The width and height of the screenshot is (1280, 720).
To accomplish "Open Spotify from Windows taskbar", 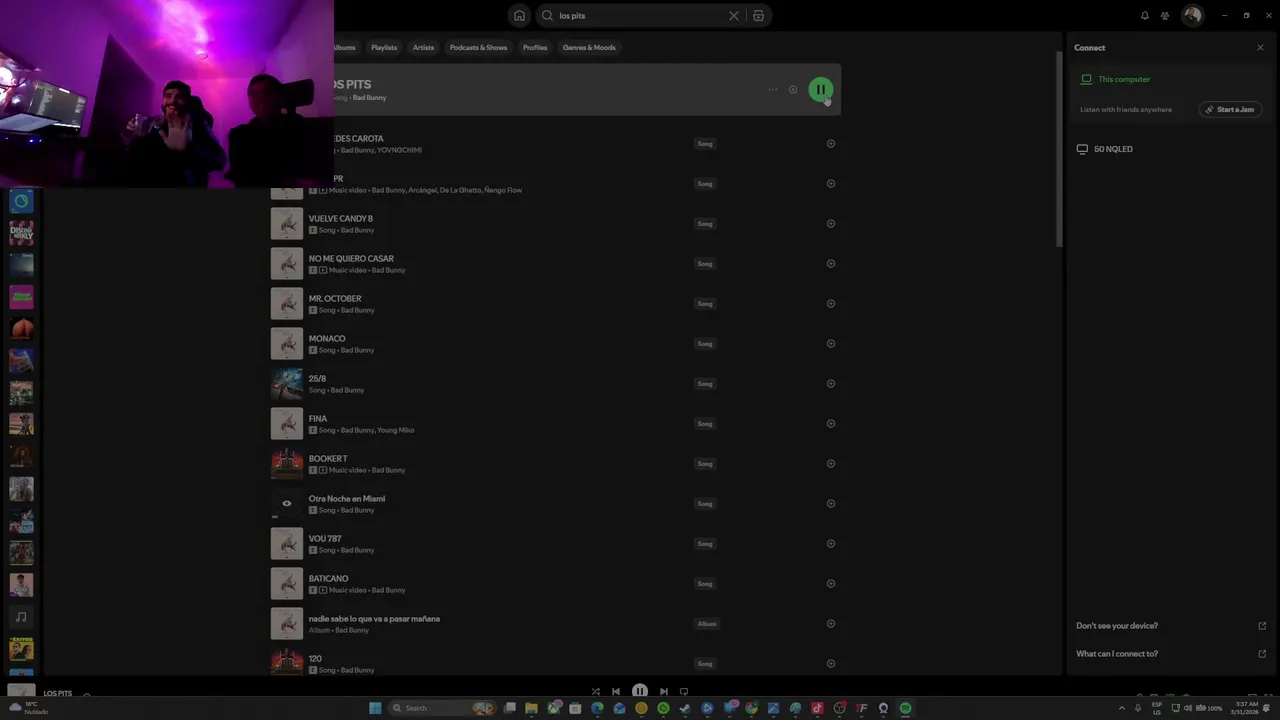I will pyautogui.click(x=905, y=708).
